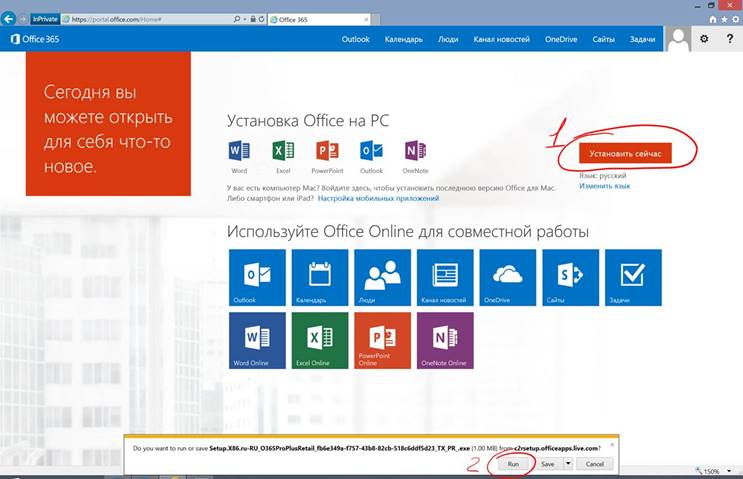Image resolution: width=743 pixels, height=479 pixels.
Task: Open Сайты in the top navigation
Action: tap(603, 39)
